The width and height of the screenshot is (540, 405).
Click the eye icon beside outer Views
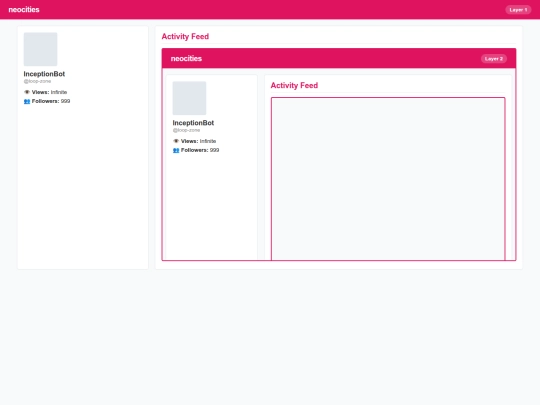[x=27, y=92]
